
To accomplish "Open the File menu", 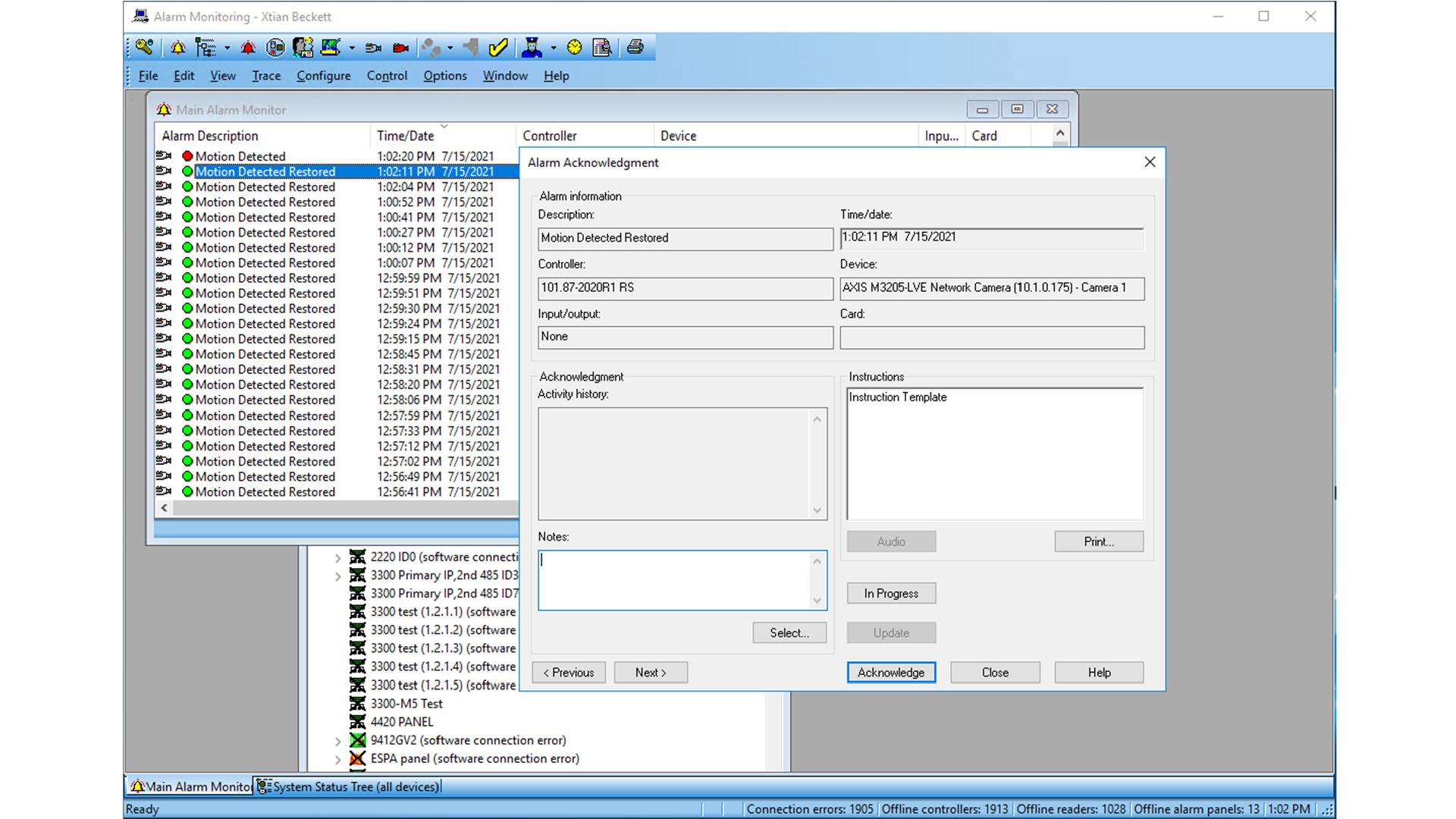I will coord(148,76).
